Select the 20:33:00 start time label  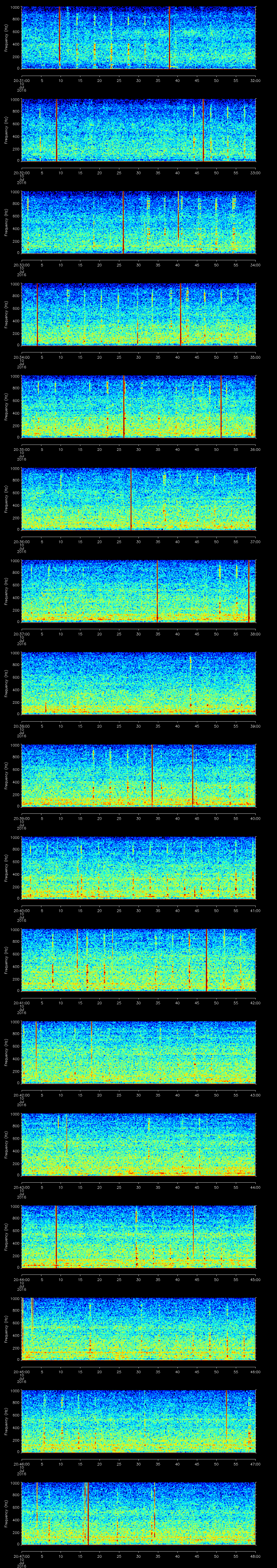point(21,265)
